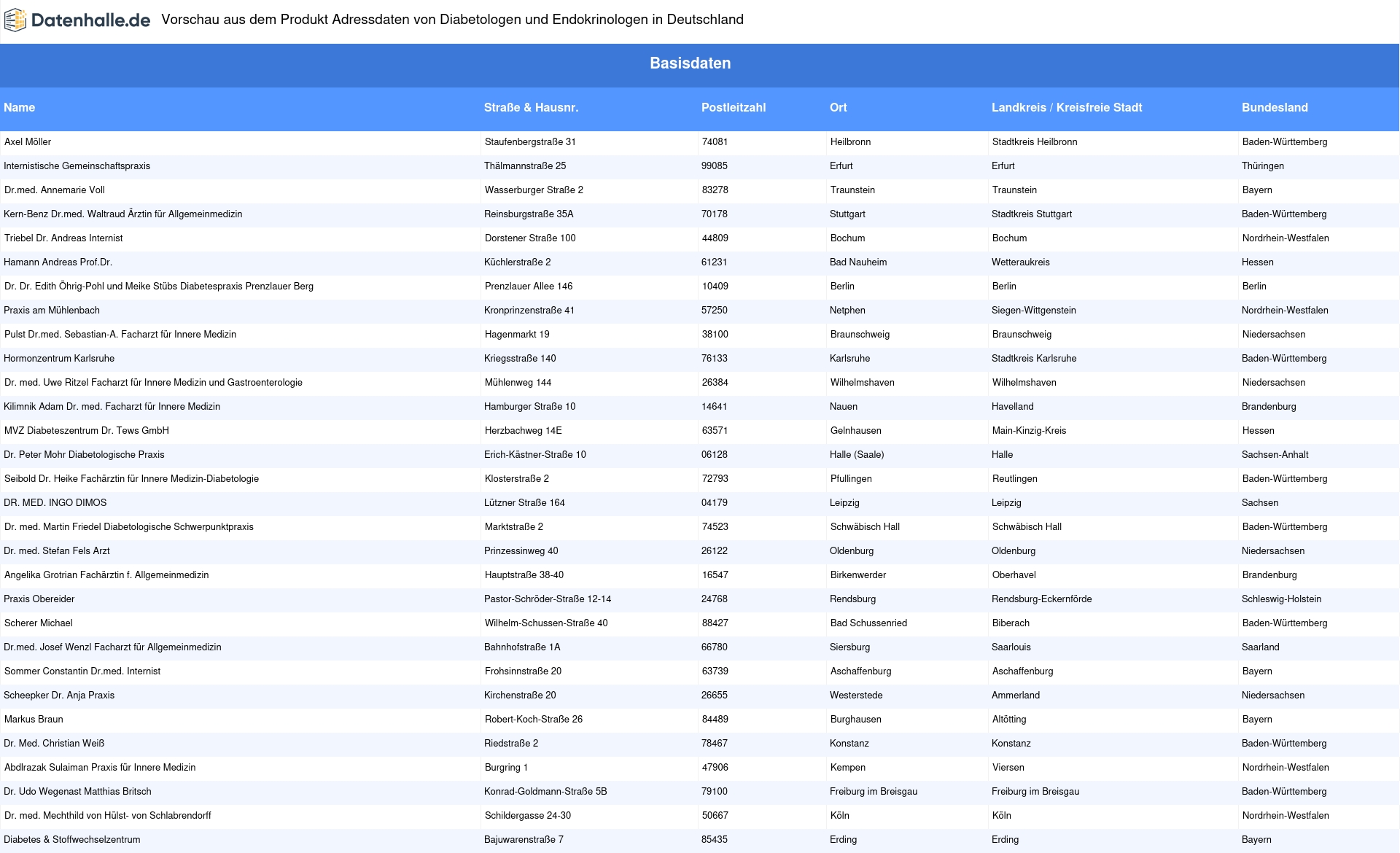
Task: Click the town cell Halle (Saale)
Action: 857,455
